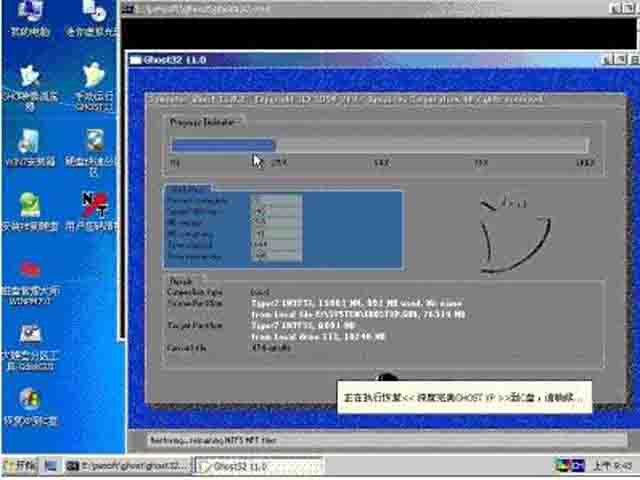
Task: Close the Ghost32 11.0 window
Action: point(634,60)
